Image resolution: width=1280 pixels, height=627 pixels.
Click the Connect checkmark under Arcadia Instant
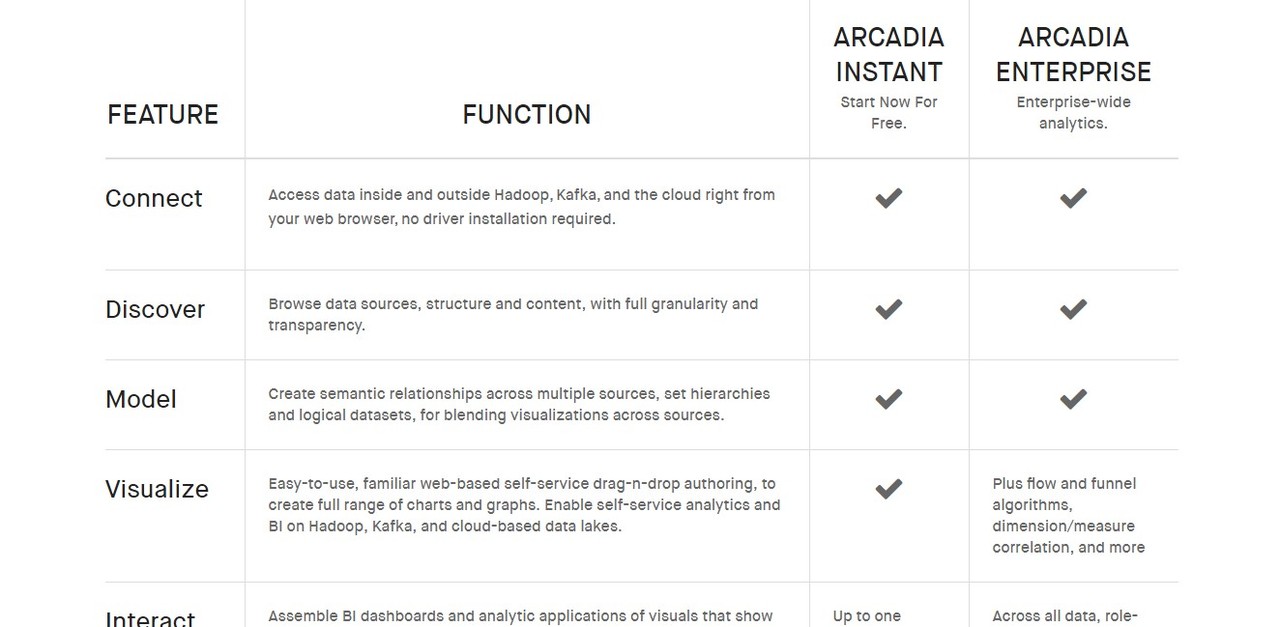pos(888,198)
